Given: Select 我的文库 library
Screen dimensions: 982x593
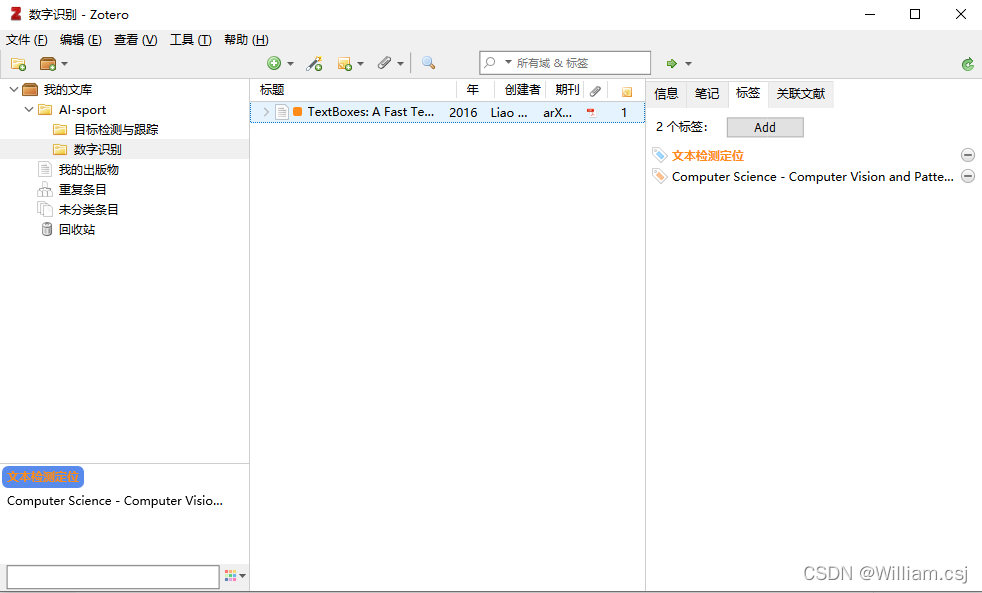Looking at the screenshot, I should point(68,90).
